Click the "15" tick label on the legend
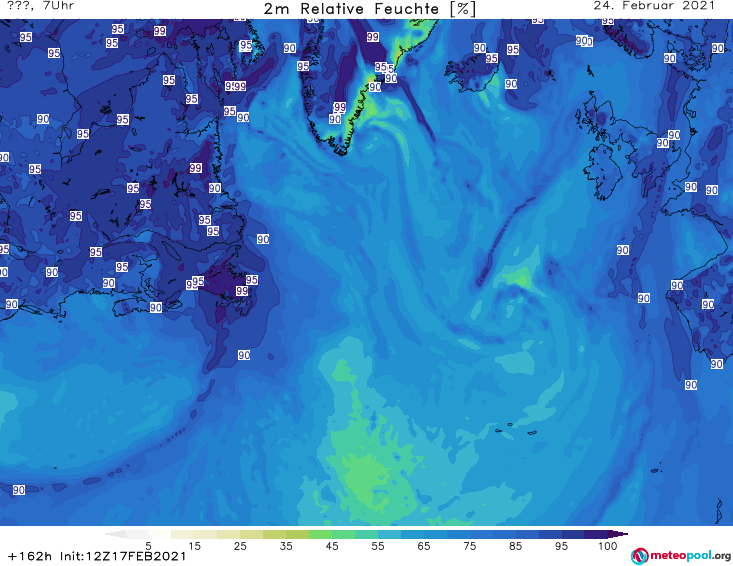This screenshot has height=566, width=733. 194,546
